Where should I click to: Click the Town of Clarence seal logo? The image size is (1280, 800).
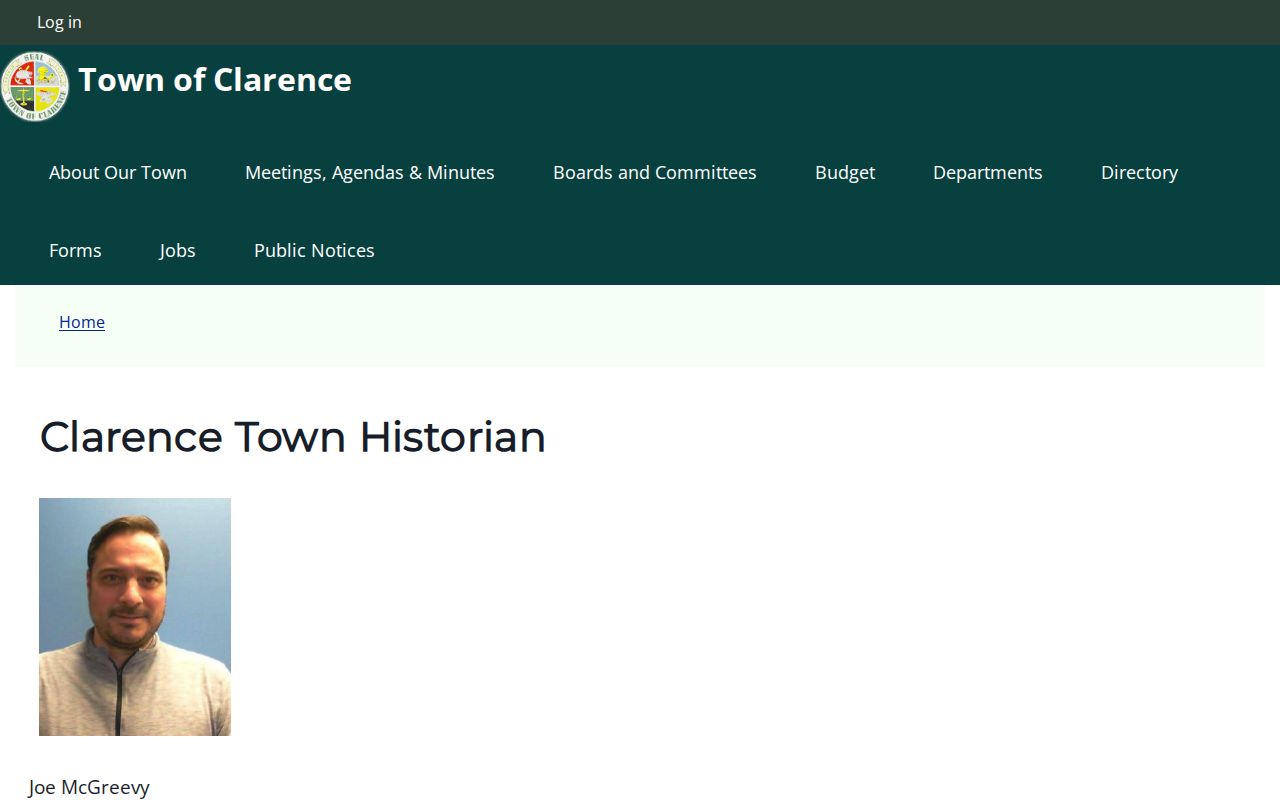click(x=35, y=87)
